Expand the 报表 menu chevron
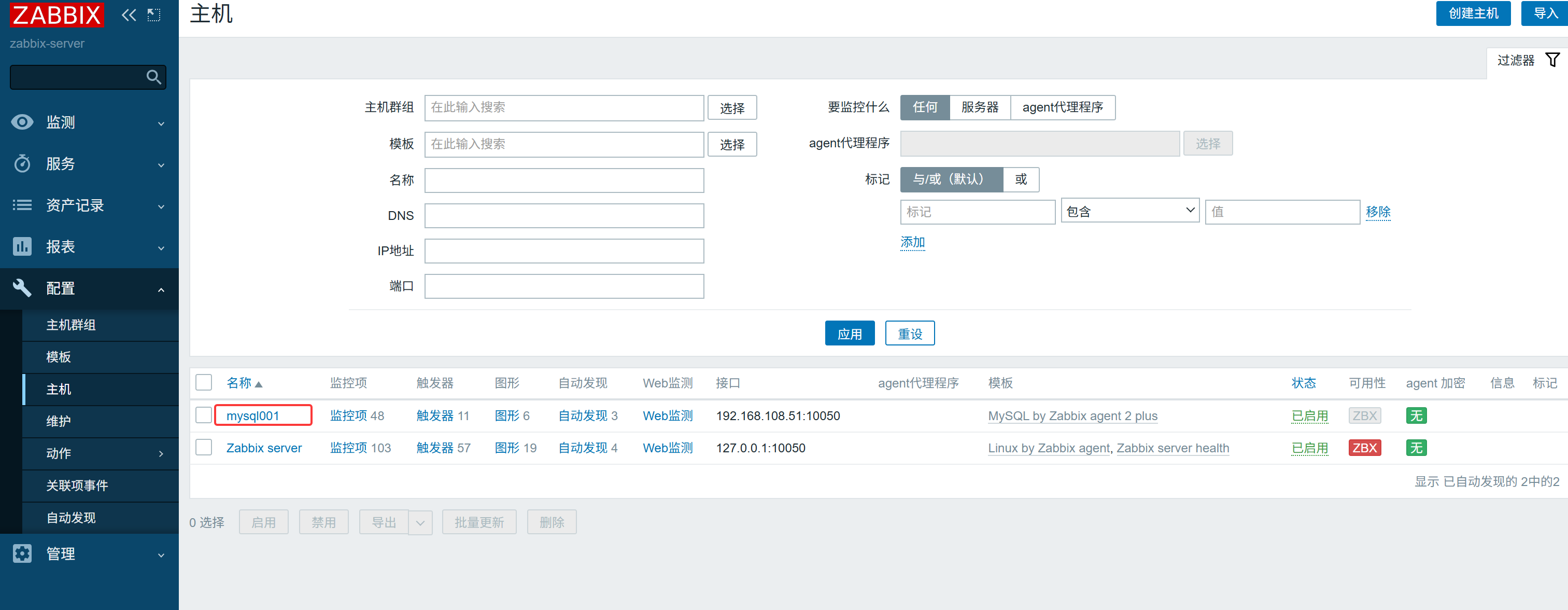Screen dimensions: 1568x610 point(161,248)
